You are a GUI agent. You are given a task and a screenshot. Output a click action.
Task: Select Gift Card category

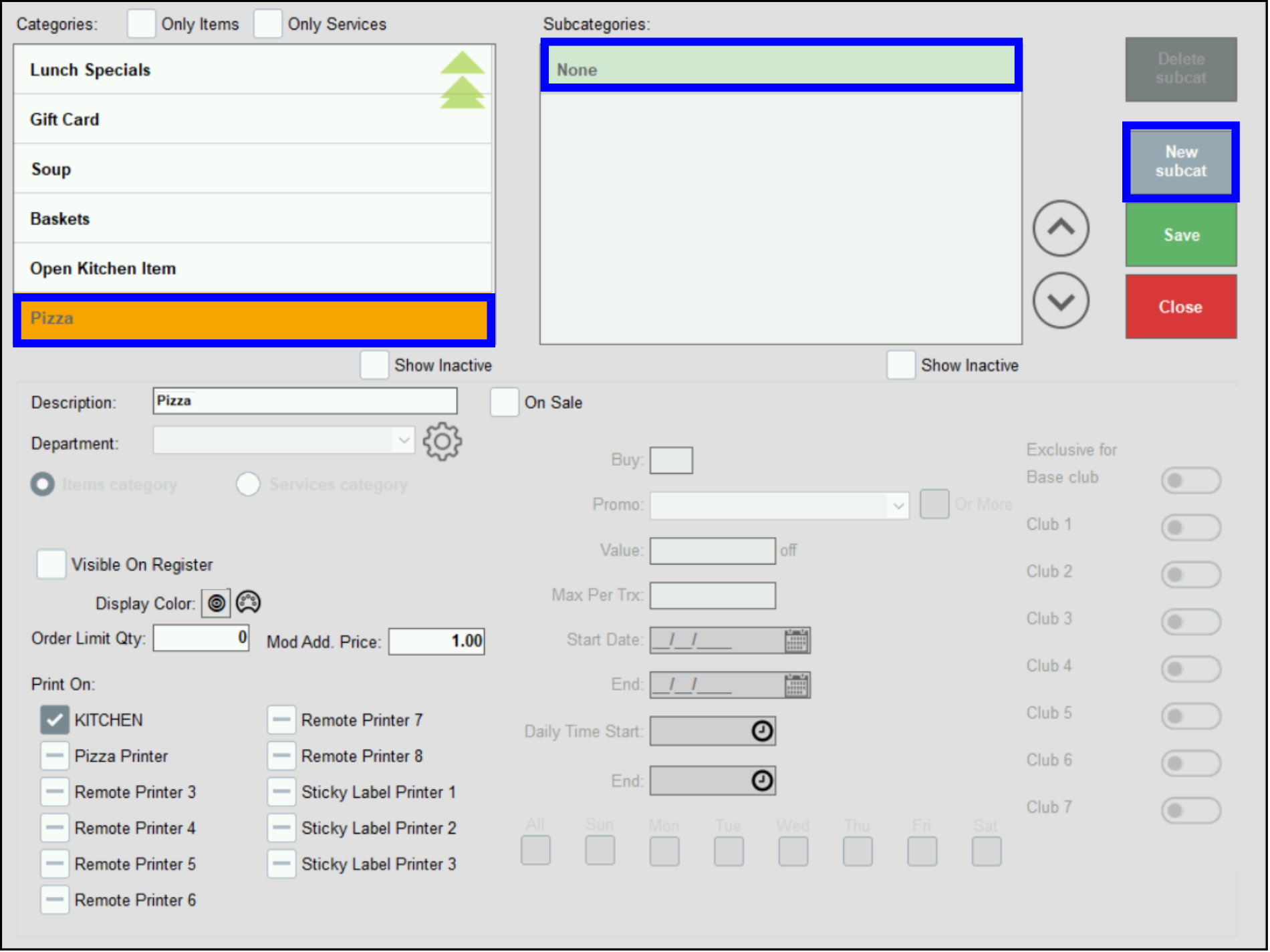pyautogui.click(x=253, y=120)
